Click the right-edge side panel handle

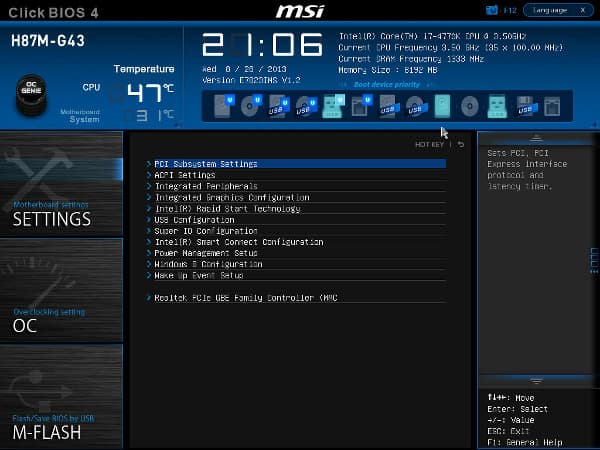tap(594, 260)
